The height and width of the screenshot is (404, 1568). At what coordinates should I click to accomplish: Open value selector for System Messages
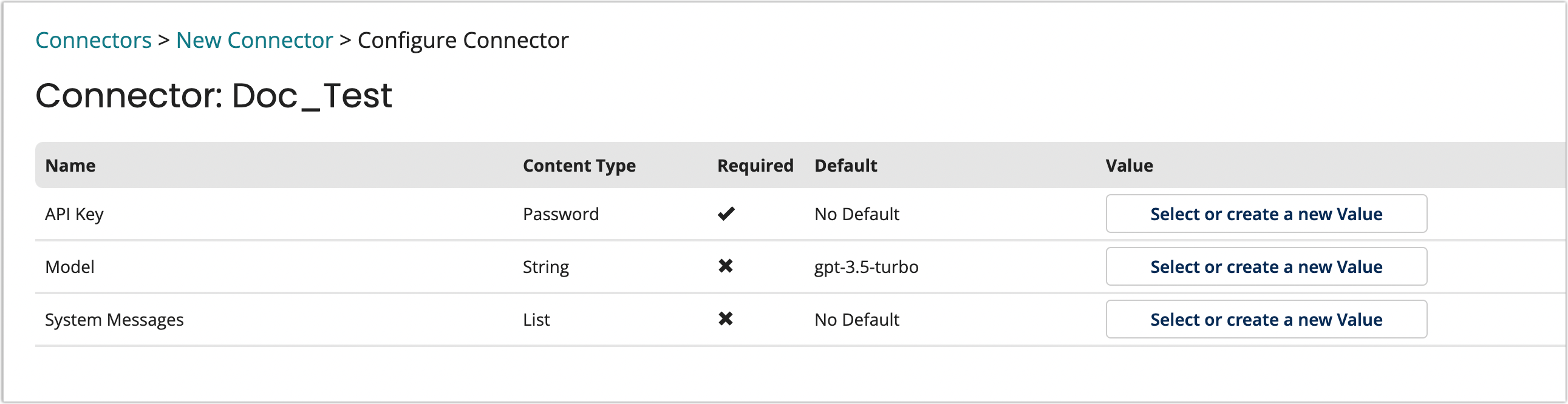click(1266, 320)
